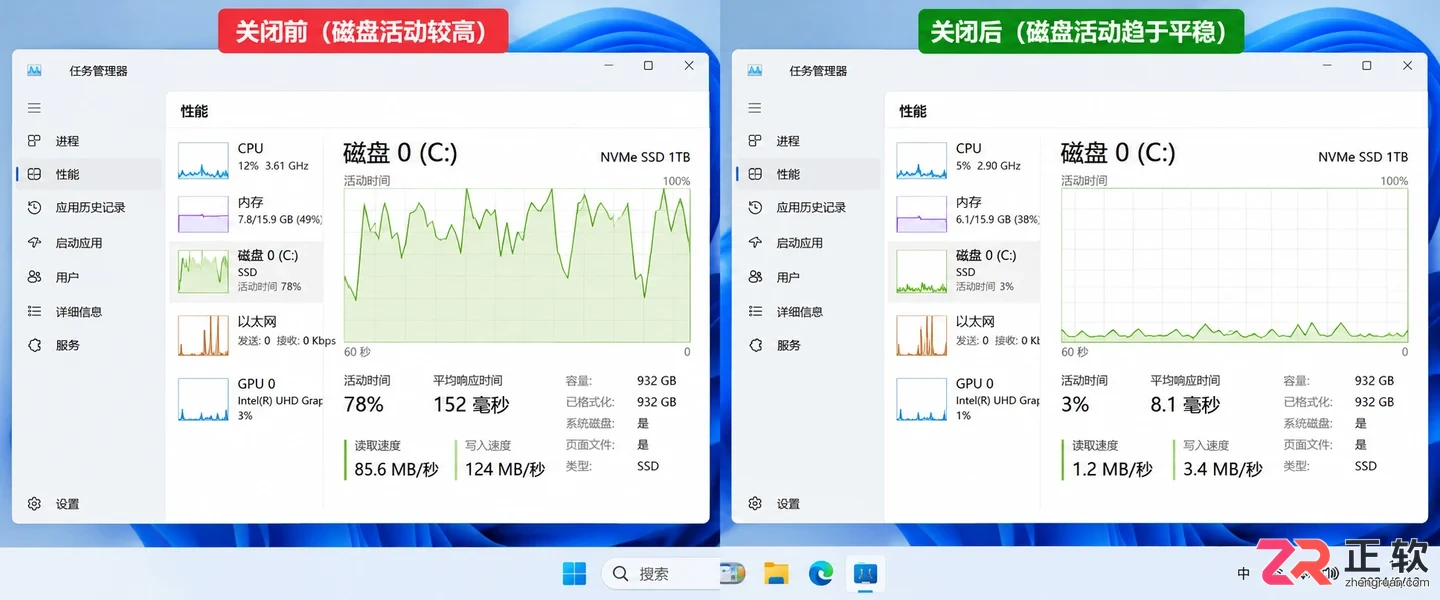Click the low-activity disk graph in 关闭后 window
This screenshot has height=600, width=1440.
1235,265
